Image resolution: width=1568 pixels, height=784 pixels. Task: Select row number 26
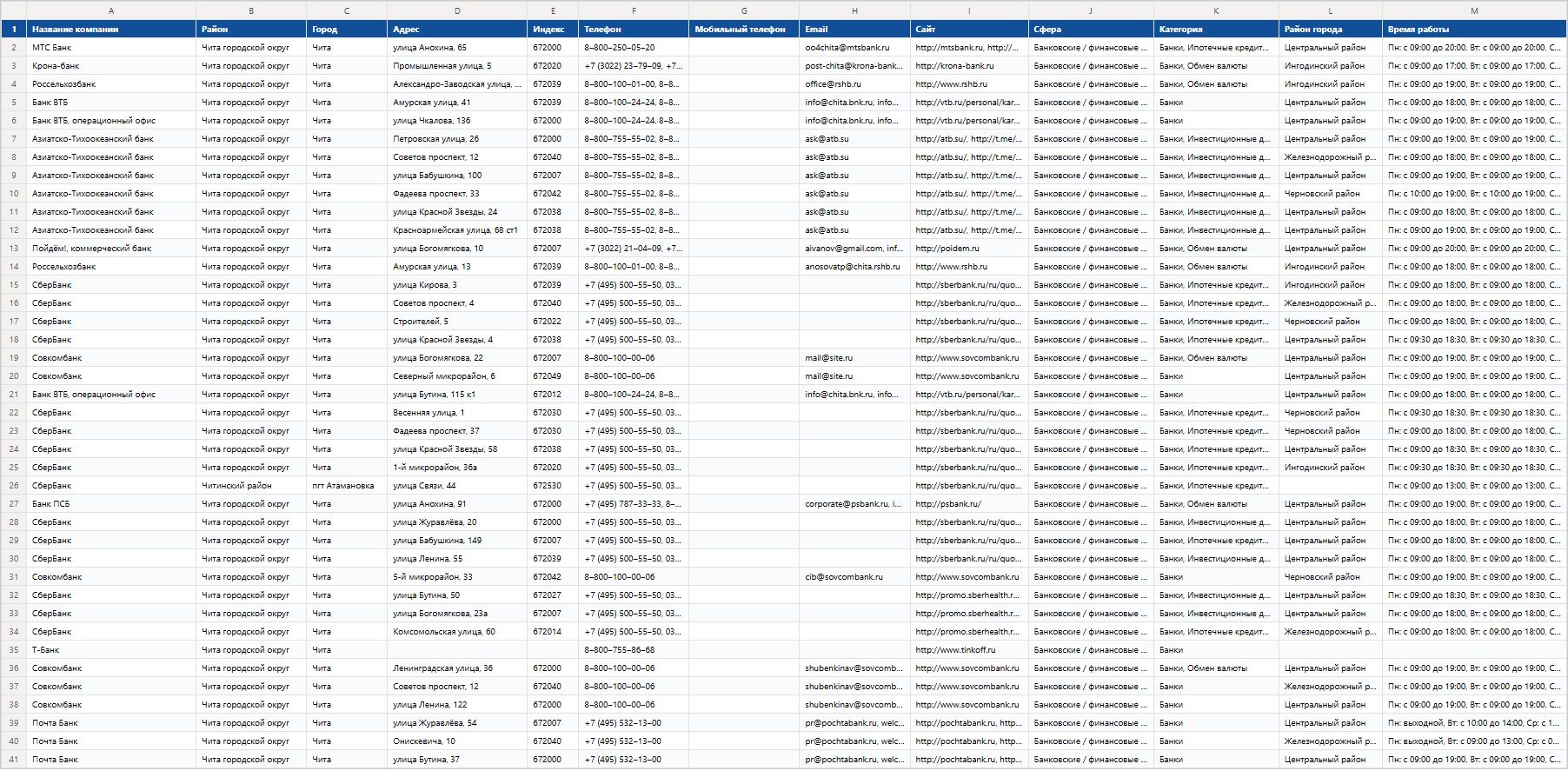14,486
